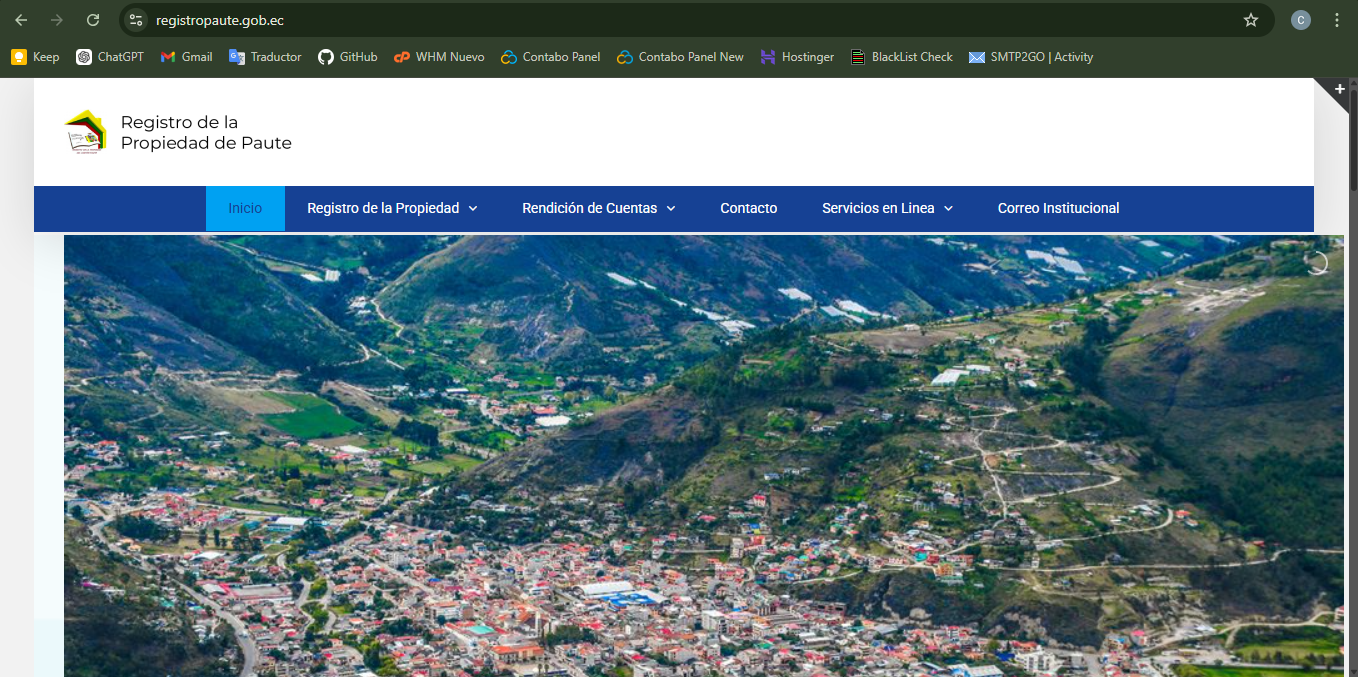Expand the Servicios en Linea dropdown
This screenshot has height=677, width=1358.
[x=887, y=208]
